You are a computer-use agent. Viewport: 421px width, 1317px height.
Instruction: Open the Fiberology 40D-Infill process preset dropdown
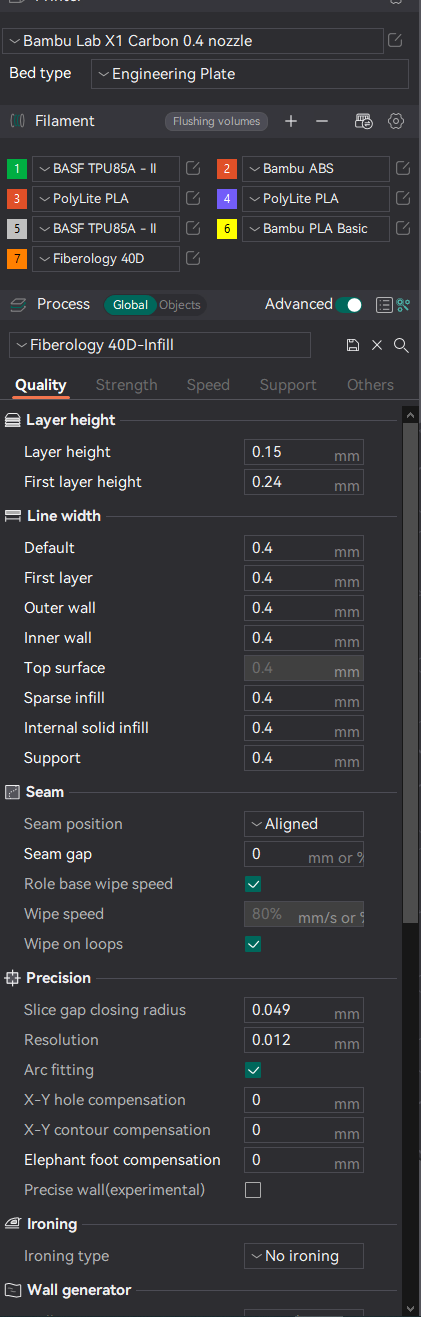[160, 345]
